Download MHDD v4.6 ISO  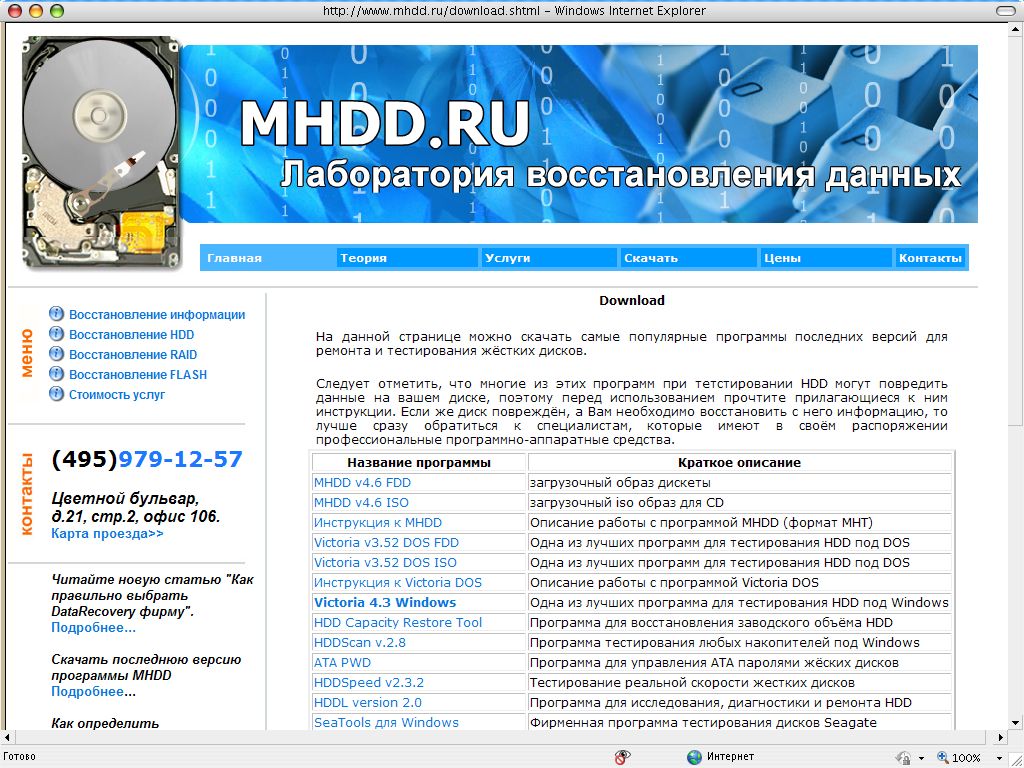360,503
